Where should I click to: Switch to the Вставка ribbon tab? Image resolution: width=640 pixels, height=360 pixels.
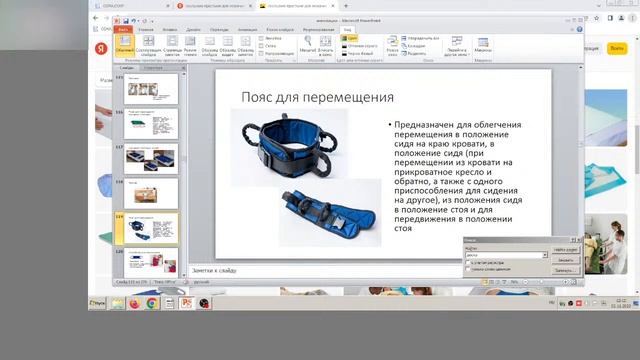[170, 29]
